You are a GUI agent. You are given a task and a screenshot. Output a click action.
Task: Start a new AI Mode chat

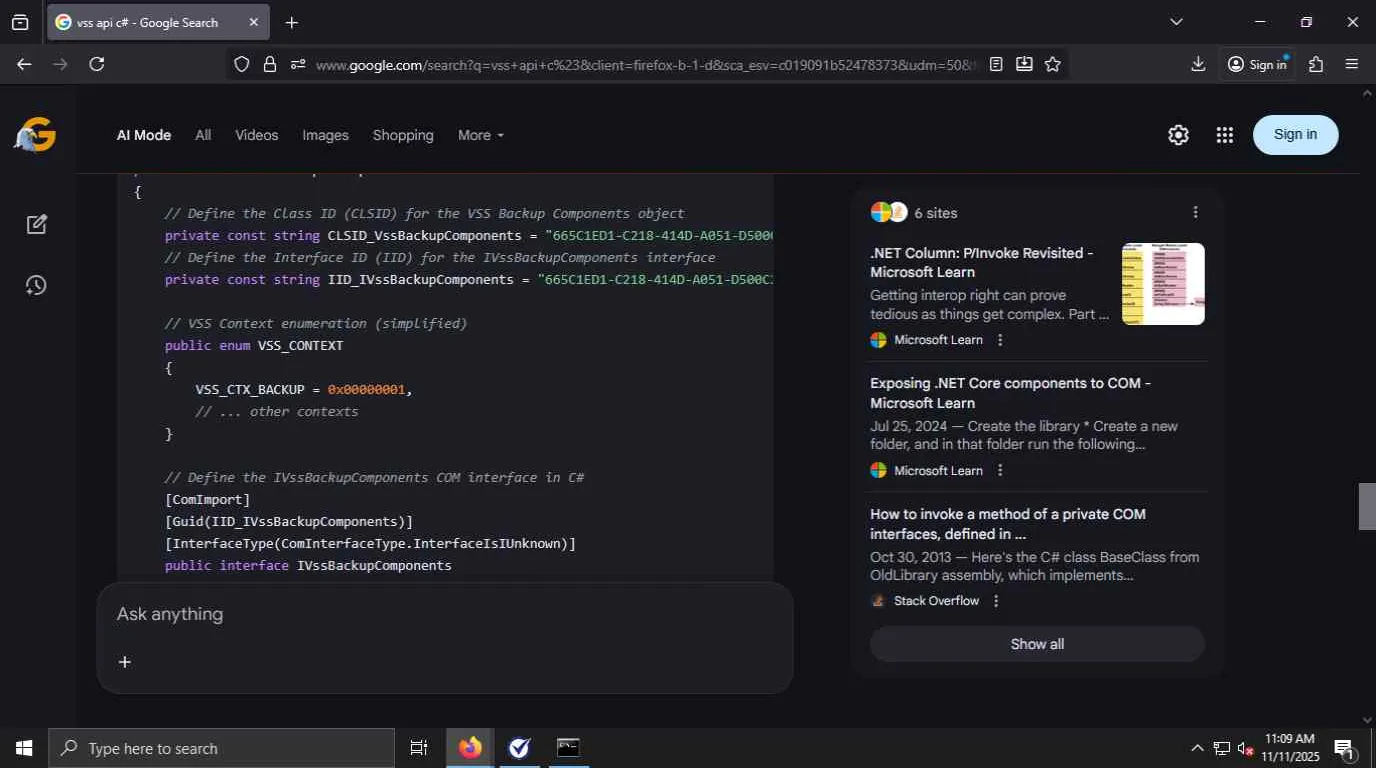click(37, 224)
